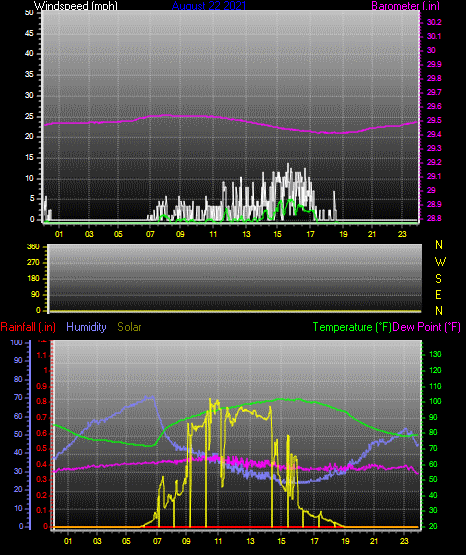Click temperature axis value 110

click(x=435, y=386)
